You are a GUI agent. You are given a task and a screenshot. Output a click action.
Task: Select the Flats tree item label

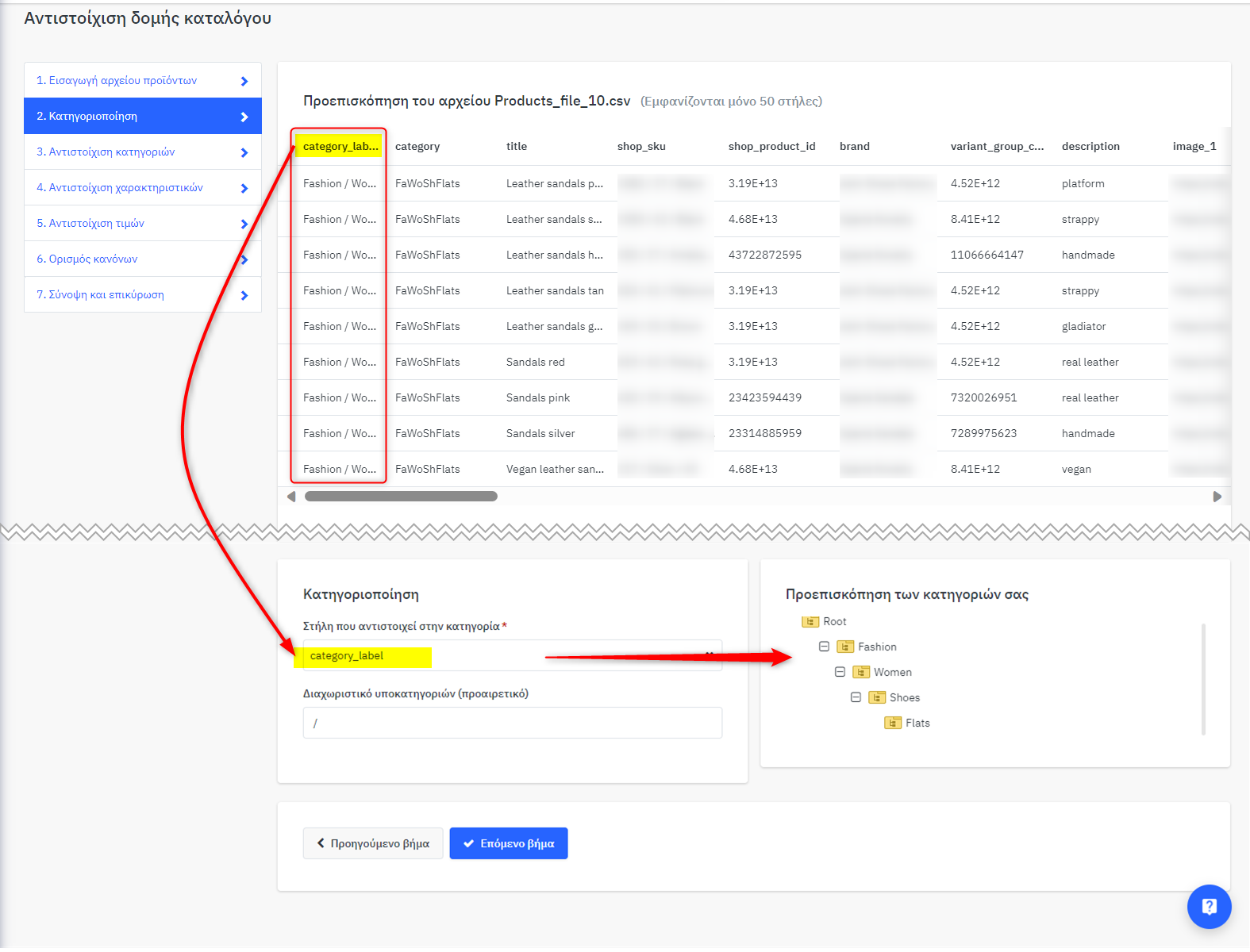(917, 724)
